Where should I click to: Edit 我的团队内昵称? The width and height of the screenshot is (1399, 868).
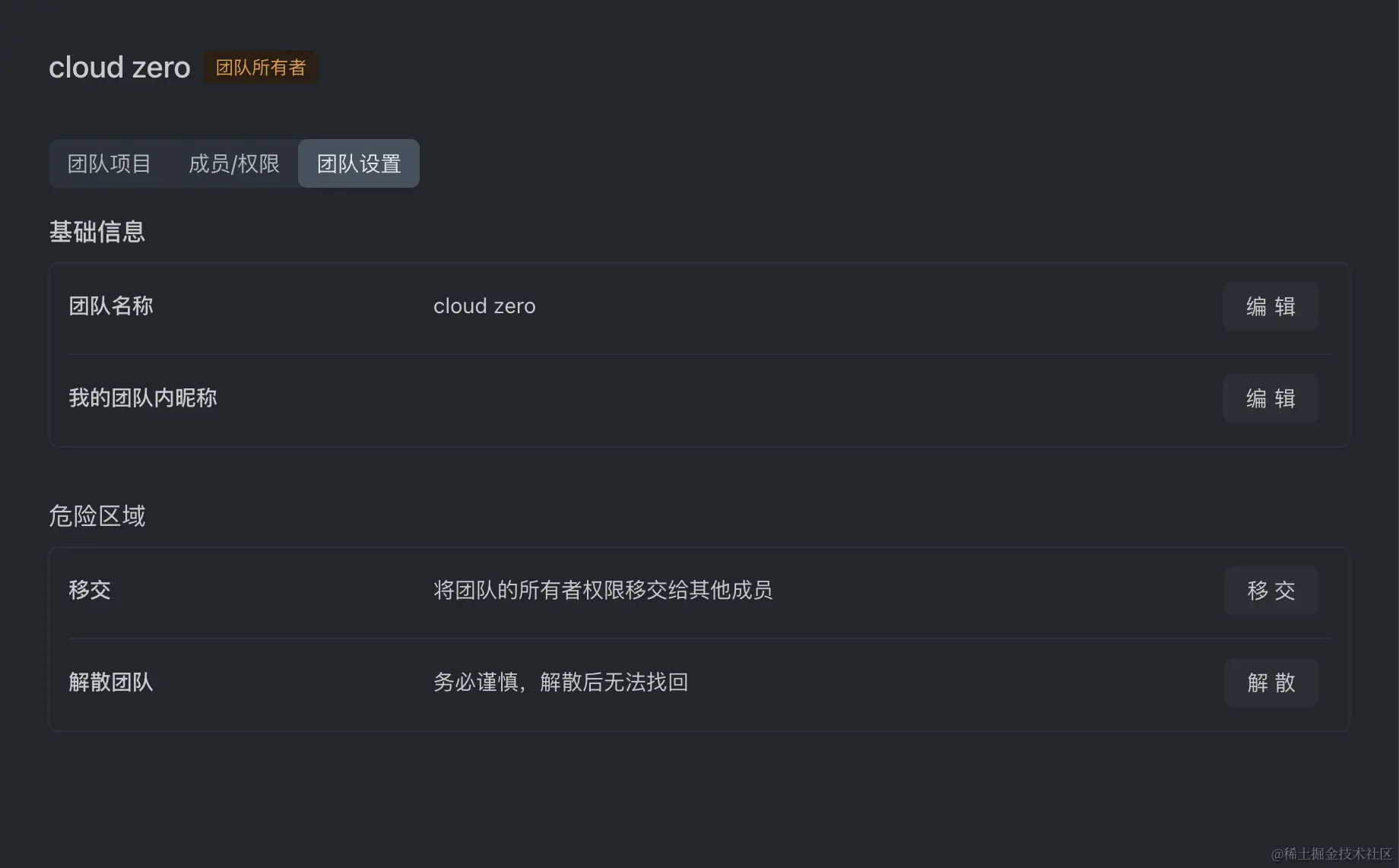pyautogui.click(x=1270, y=398)
